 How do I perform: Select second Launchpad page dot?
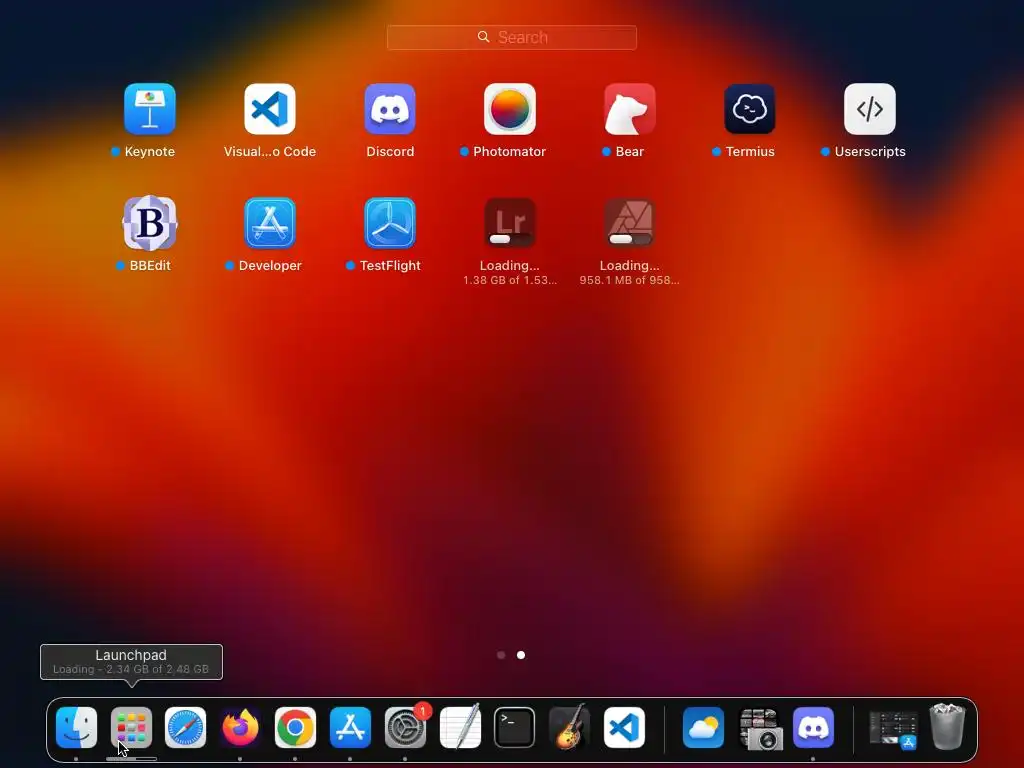521,655
